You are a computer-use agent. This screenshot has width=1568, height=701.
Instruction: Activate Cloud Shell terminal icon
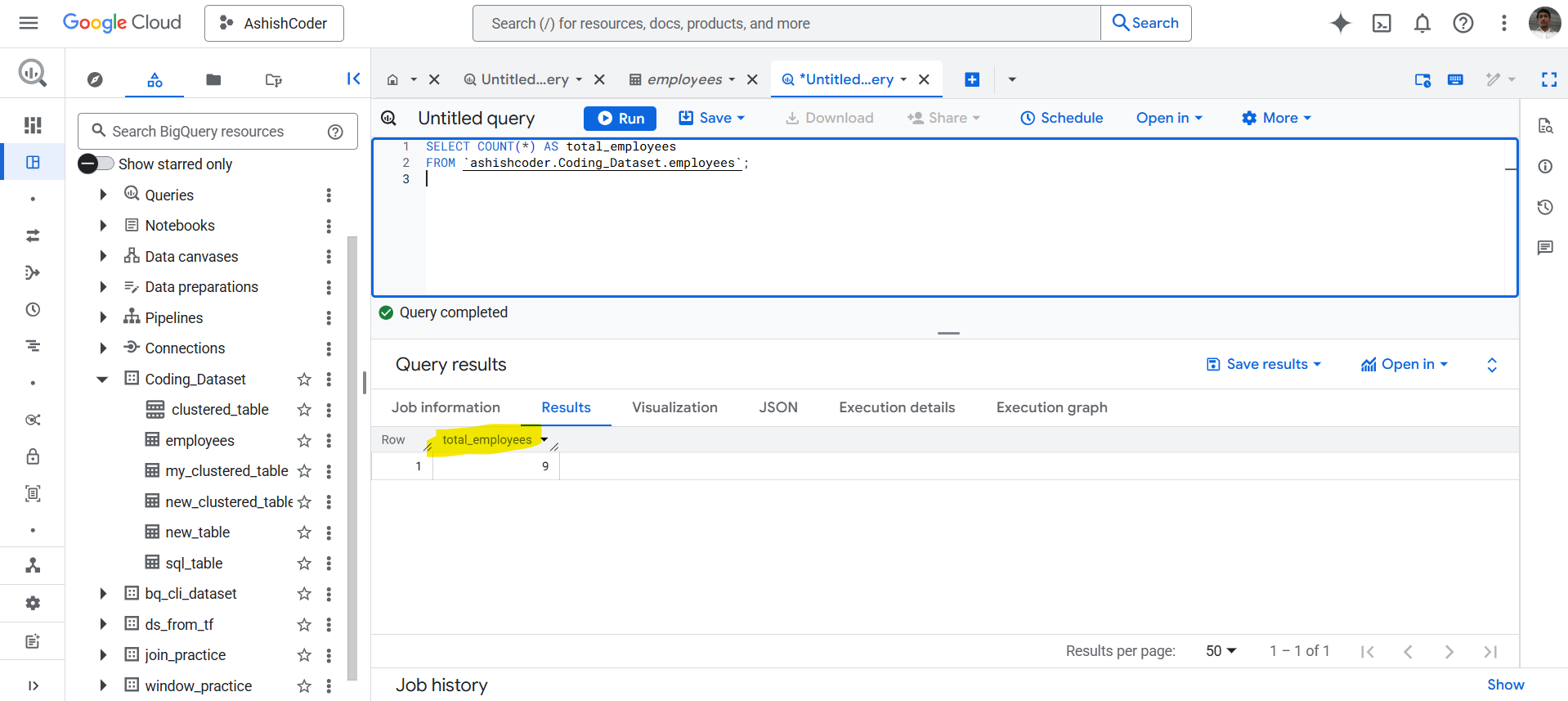[x=1382, y=23]
